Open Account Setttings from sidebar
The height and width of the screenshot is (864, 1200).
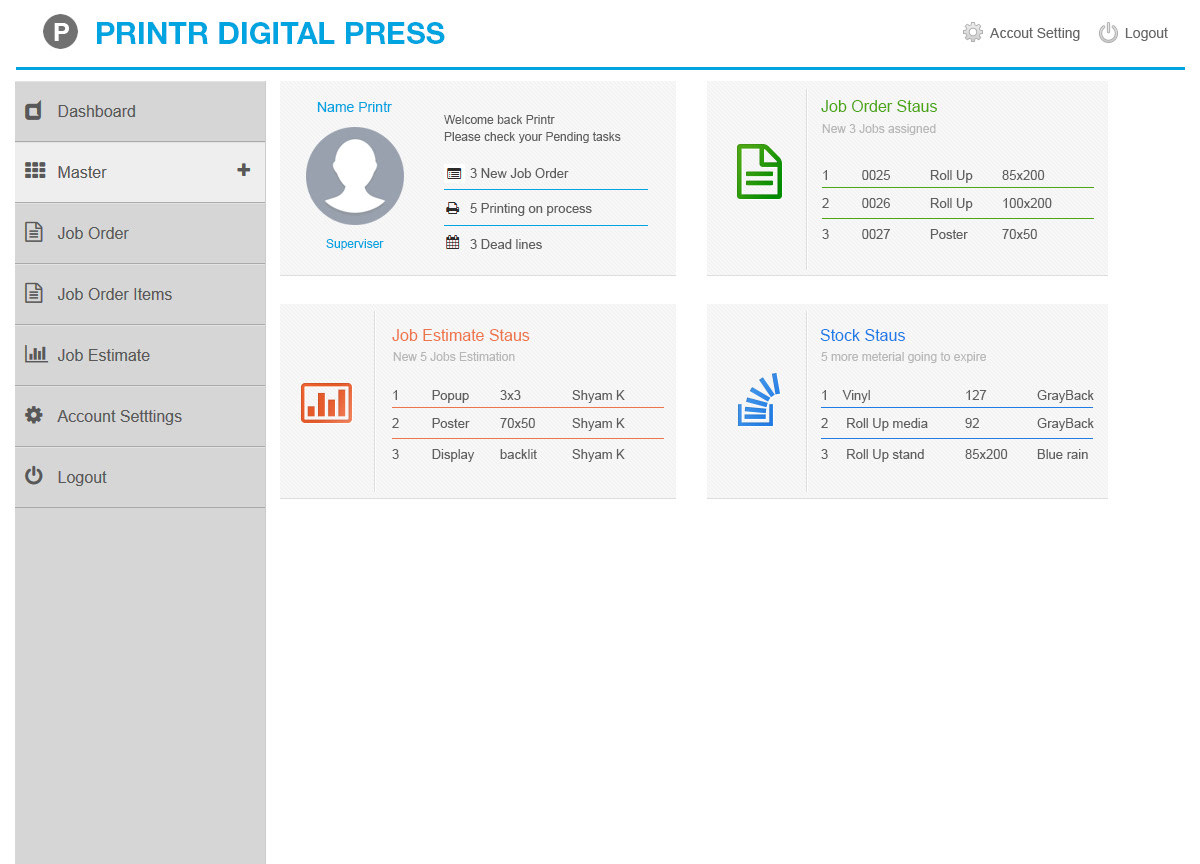tap(119, 416)
